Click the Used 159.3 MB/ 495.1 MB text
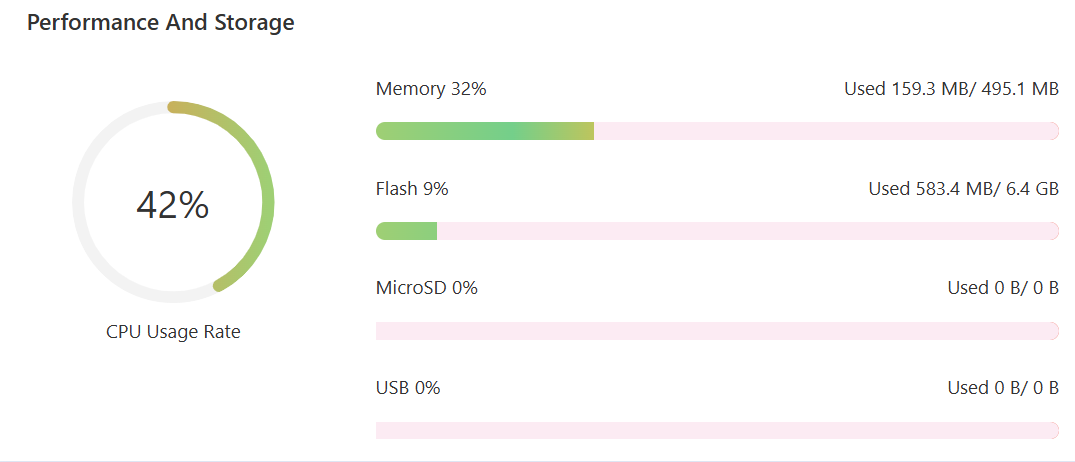Image resolution: width=1075 pixels, height=462 pixels. click(x=951, y=89)
